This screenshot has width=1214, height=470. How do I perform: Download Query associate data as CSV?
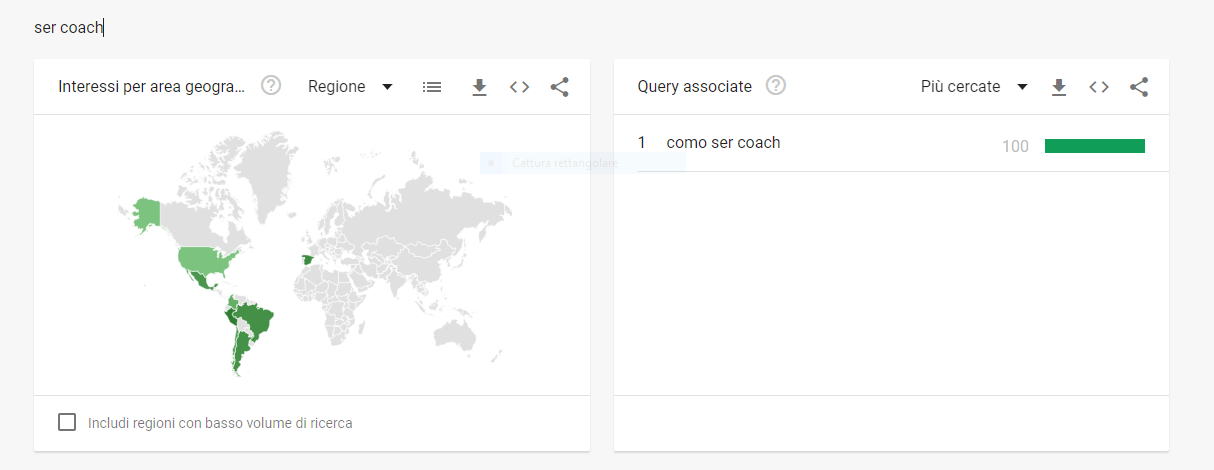1059,87
